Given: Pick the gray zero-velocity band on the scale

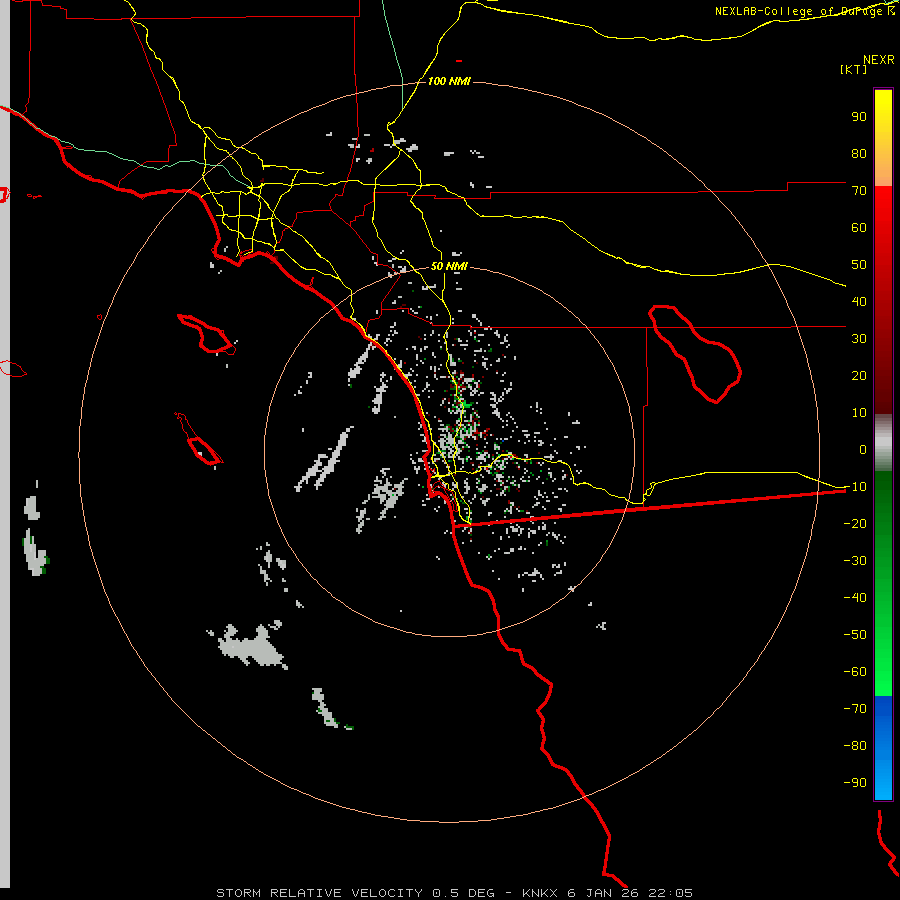Looking at the screenshot, I should tap(883, 443).
